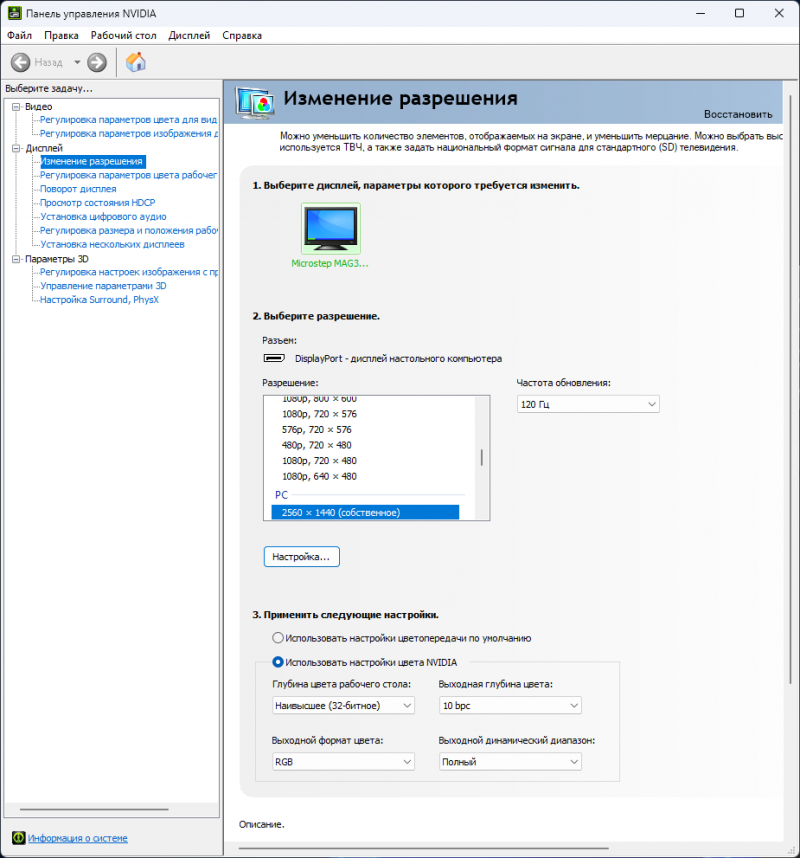
Task: Close the NVIDIA control panel window
Action: [x=779, y=13]
